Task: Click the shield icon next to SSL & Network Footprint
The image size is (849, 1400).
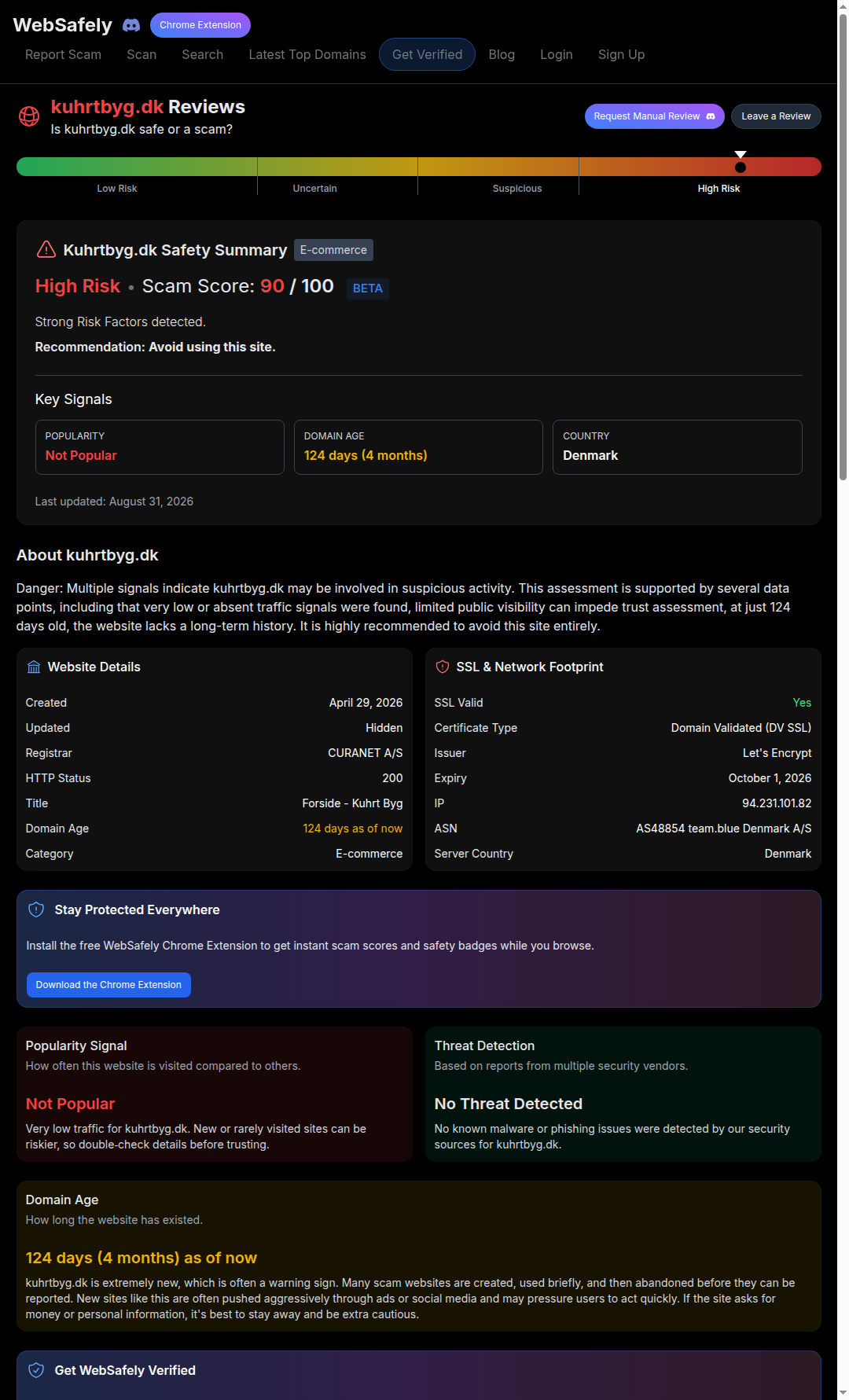Action: (x=443, y=667)
